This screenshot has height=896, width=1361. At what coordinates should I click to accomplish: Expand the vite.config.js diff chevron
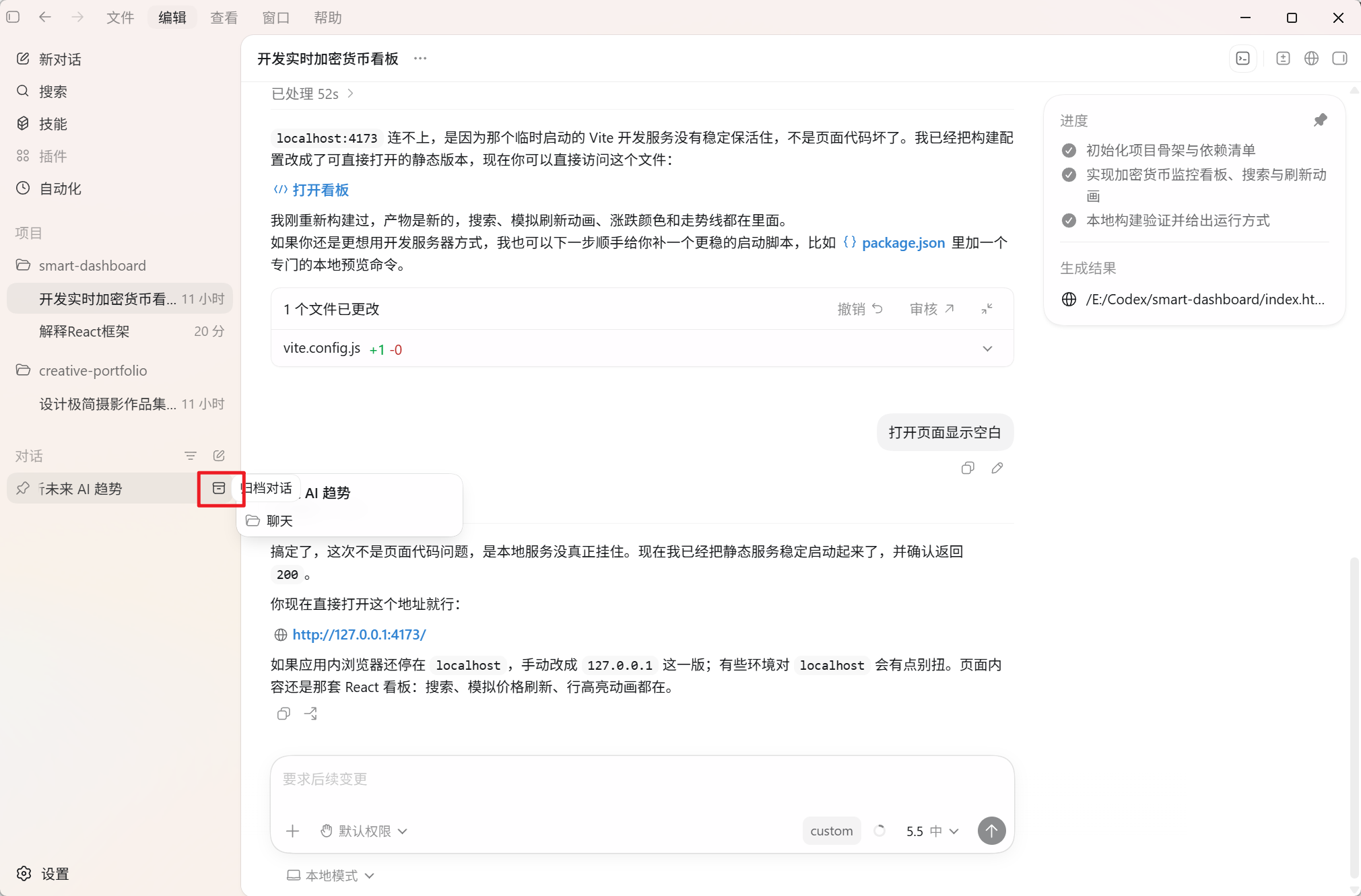pos(987,349)
